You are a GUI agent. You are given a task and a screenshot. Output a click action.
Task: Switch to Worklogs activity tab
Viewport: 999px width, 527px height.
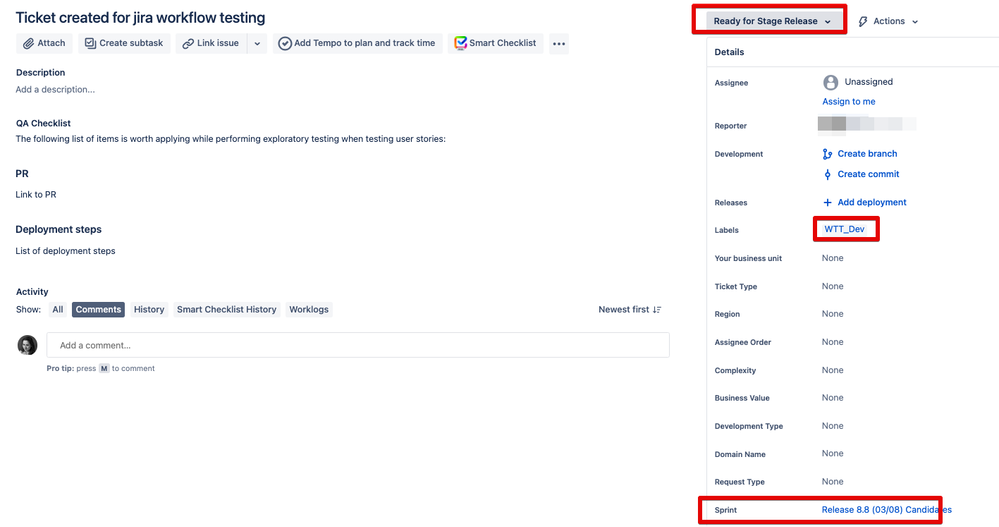click(309, 310)
